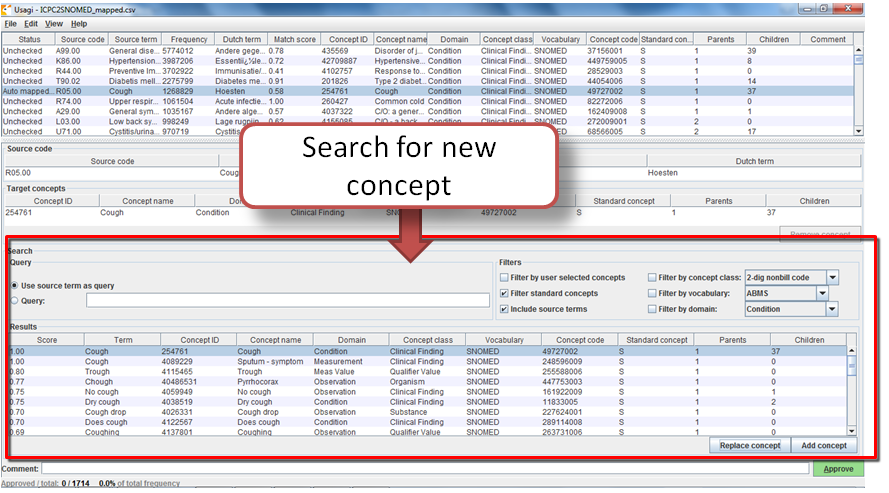Open the Edit menu
The width and height of the screenshot is (889, 493).
point(31,23)
